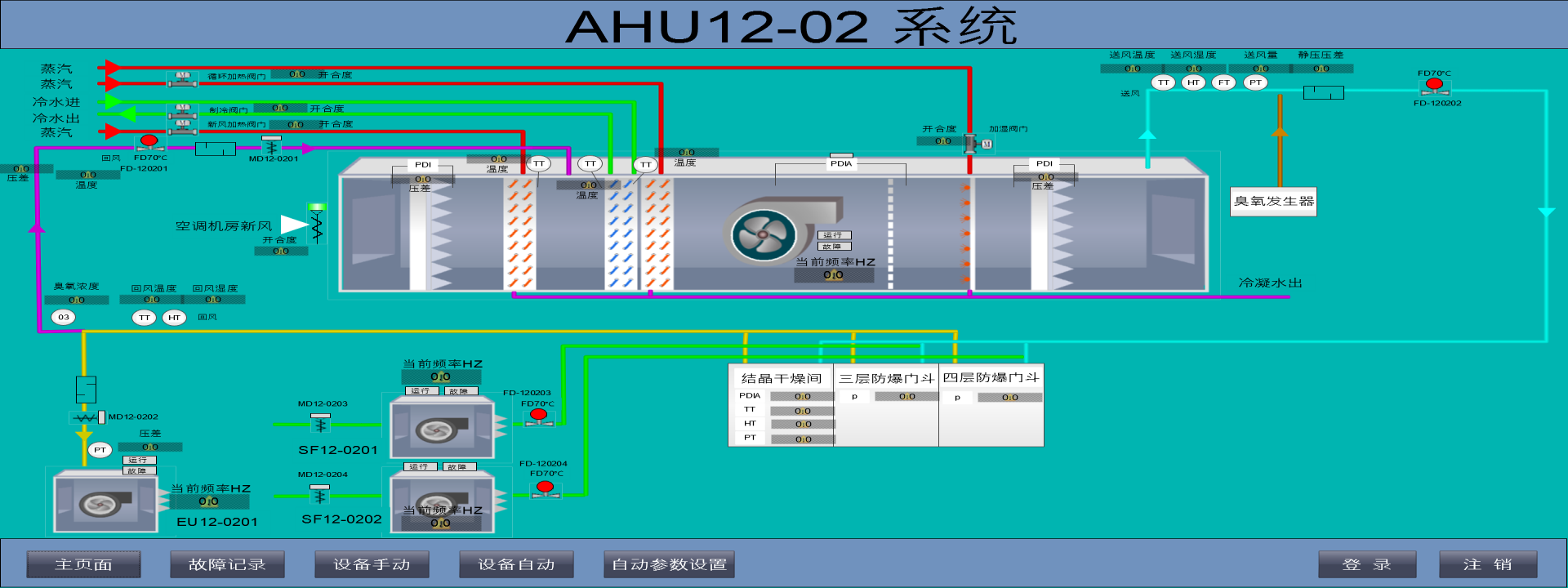
Task: Click the FD-120202 fire damper icon
Action: point(1434,86)
